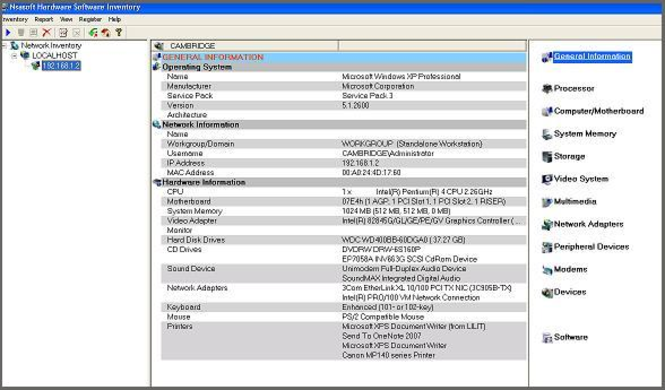Screen dimensions: 665x390
Task: Click the 'Canon MP140 series Printer' entry
Action: click(388, 355)
